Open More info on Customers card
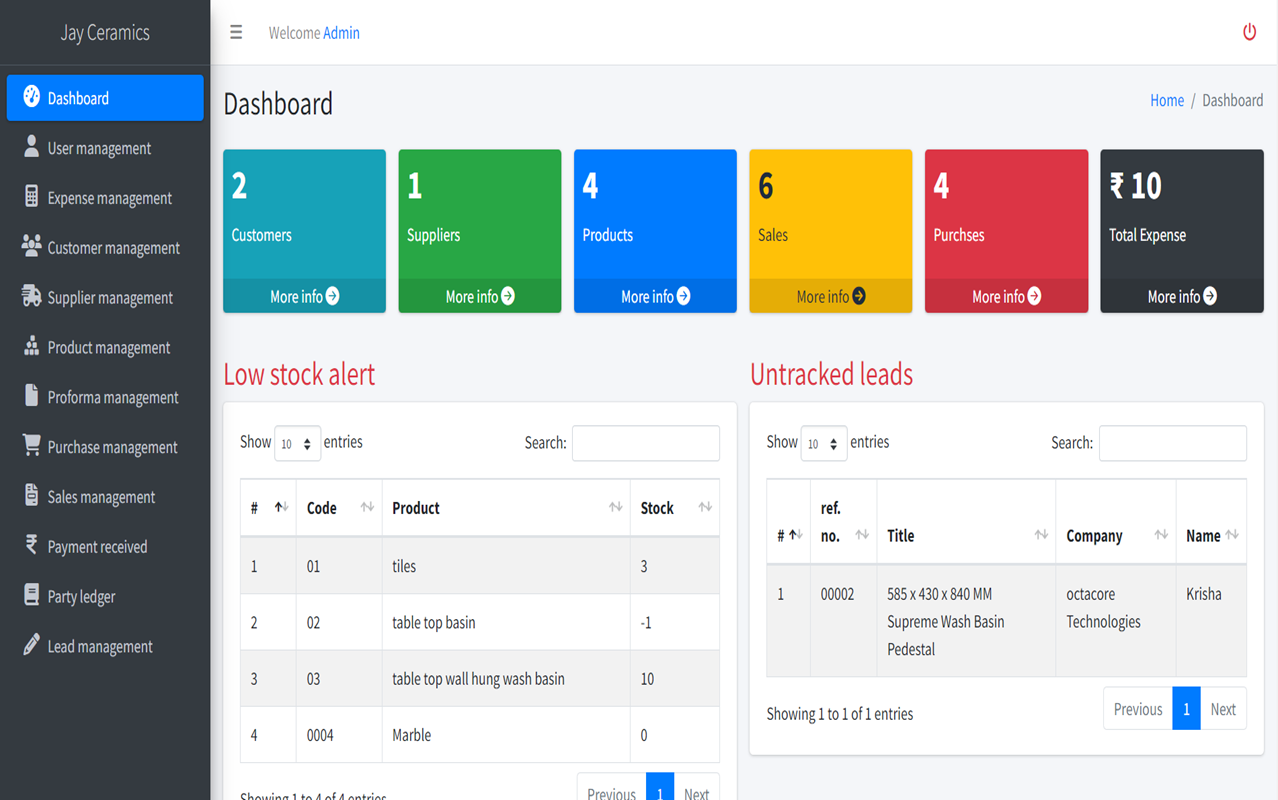 [x=304, y=297]
